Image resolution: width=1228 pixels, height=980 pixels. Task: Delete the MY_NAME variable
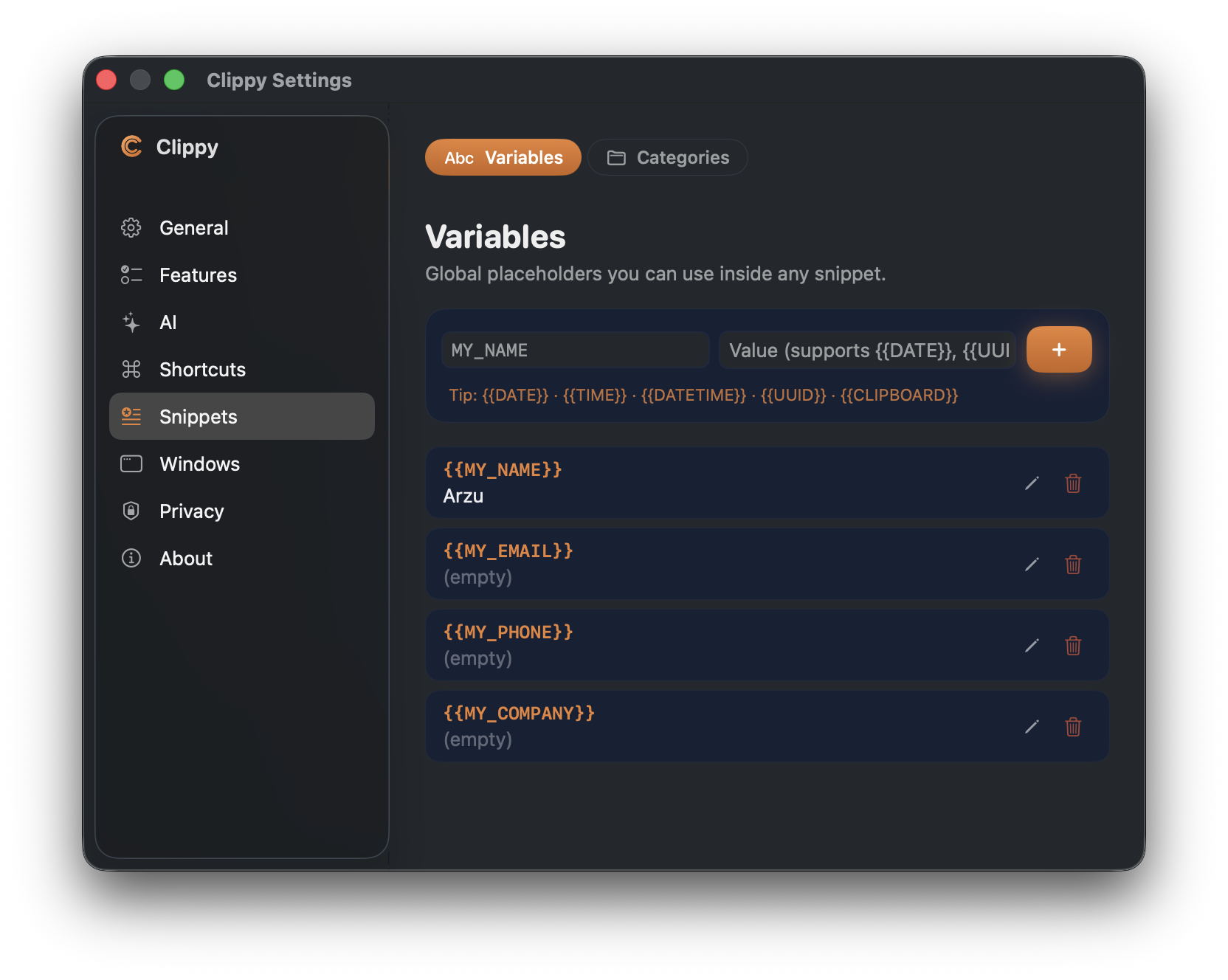1073,483
